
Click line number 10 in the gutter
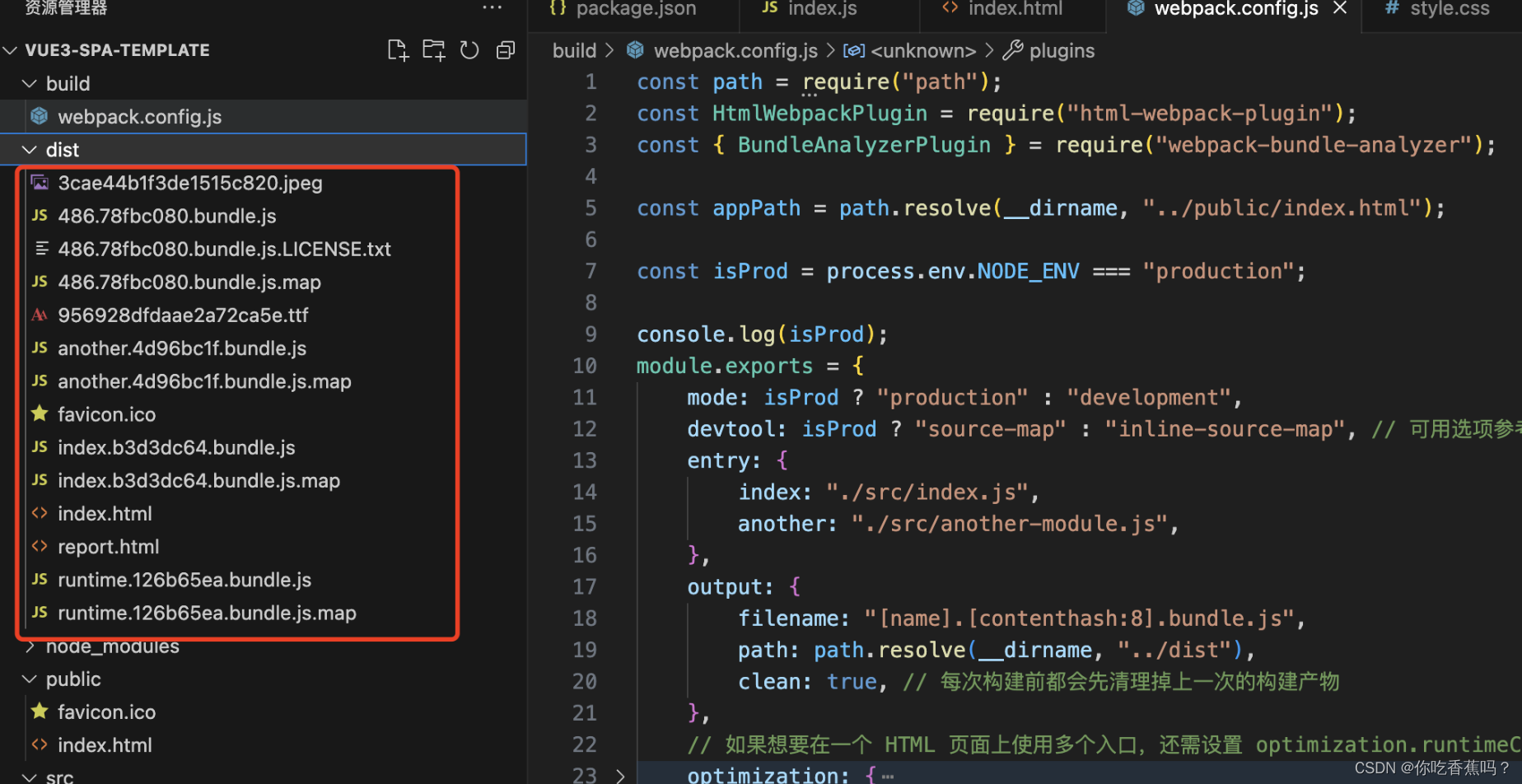[585, 366]
